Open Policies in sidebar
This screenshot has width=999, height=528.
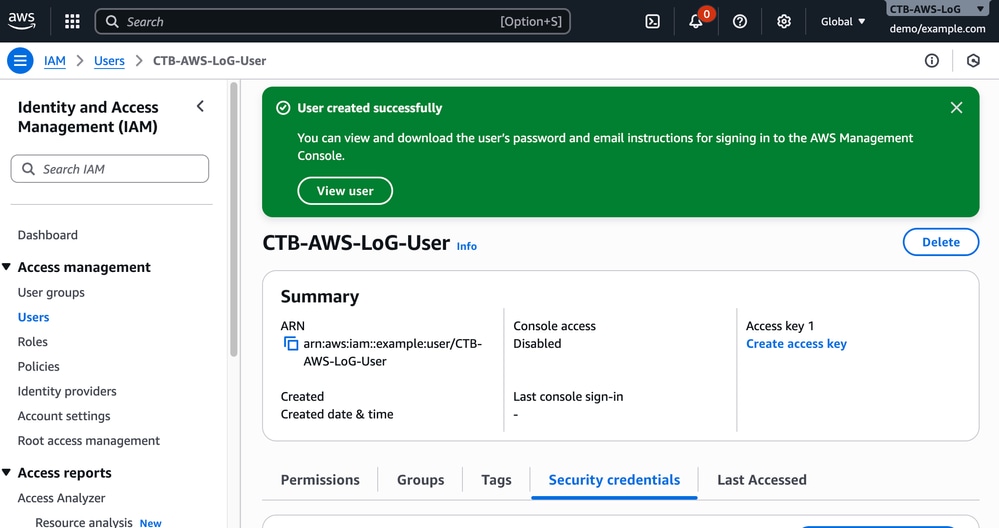click(38, 367)
